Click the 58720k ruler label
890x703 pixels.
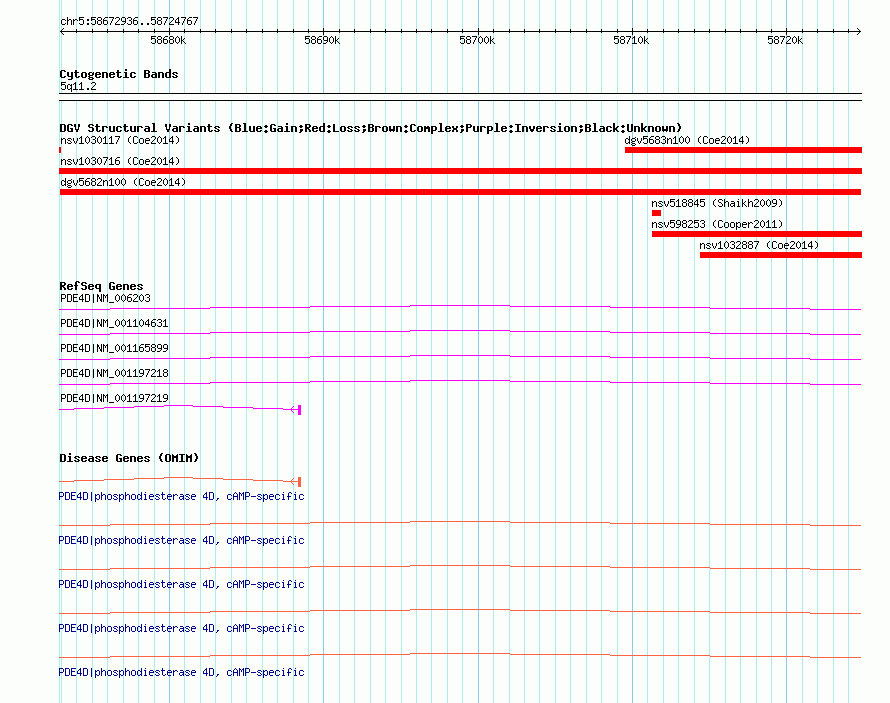785,40
